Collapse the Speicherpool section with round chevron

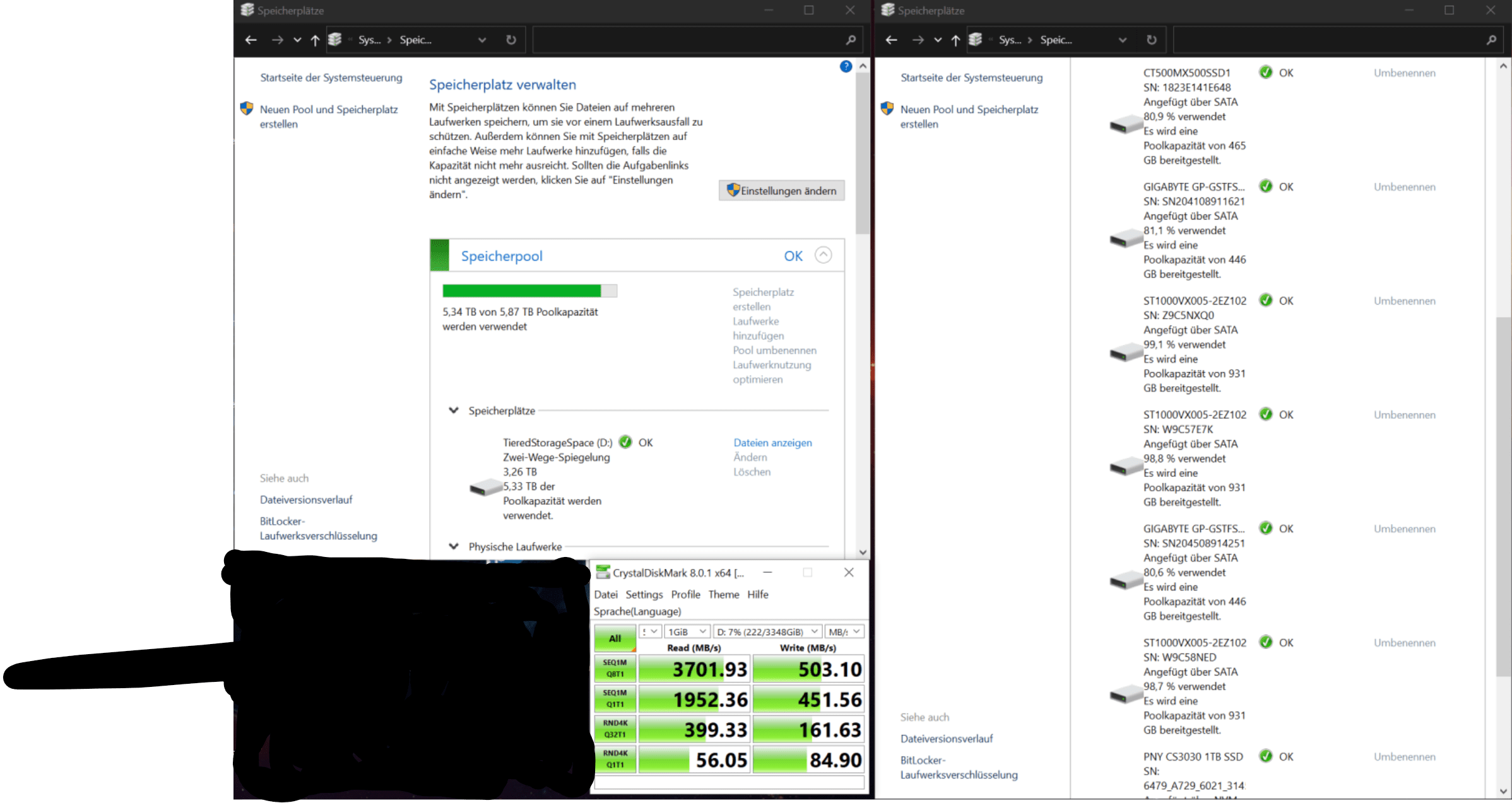click(823, 255)
